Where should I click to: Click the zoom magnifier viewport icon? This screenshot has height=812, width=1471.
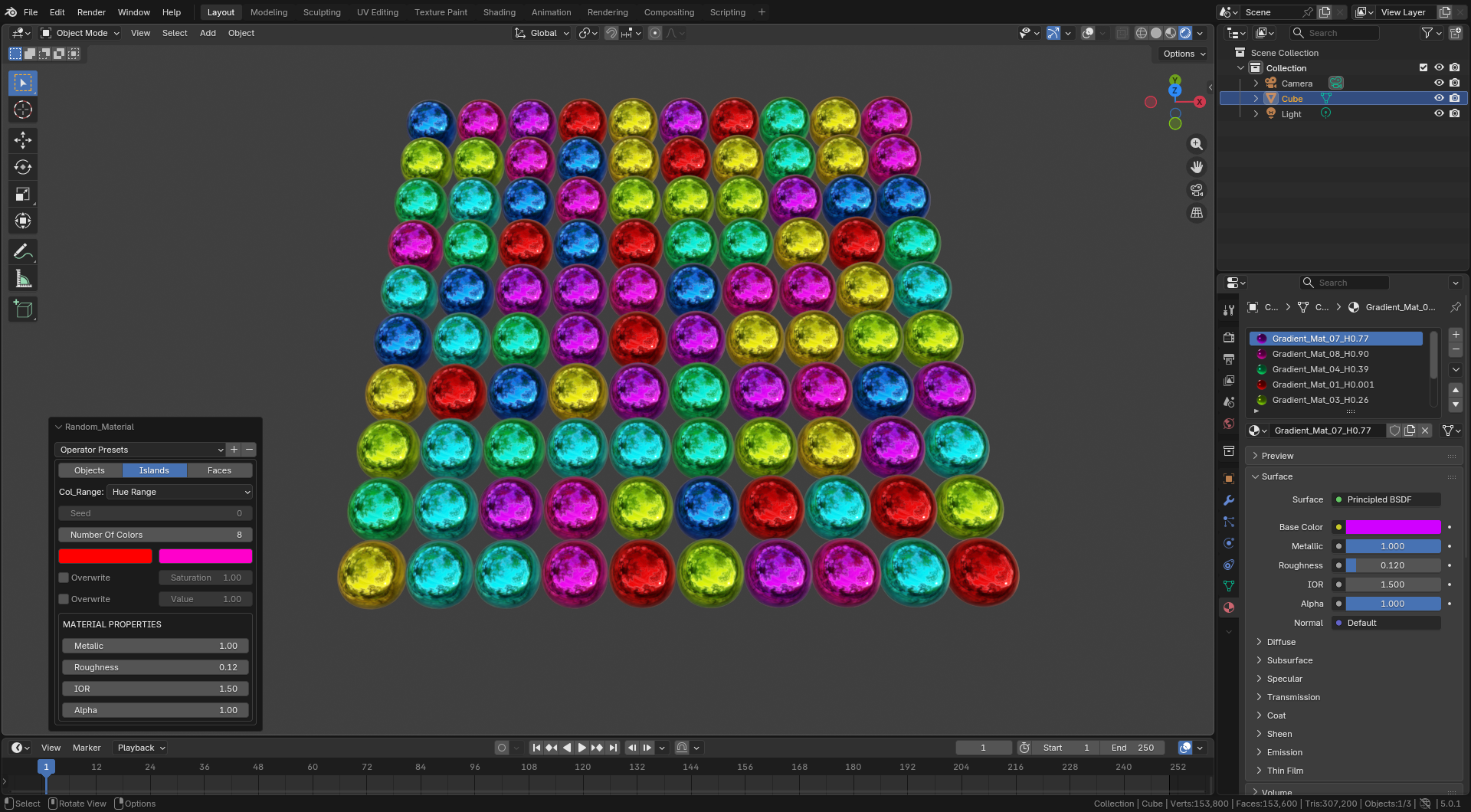pos(1196,144)
